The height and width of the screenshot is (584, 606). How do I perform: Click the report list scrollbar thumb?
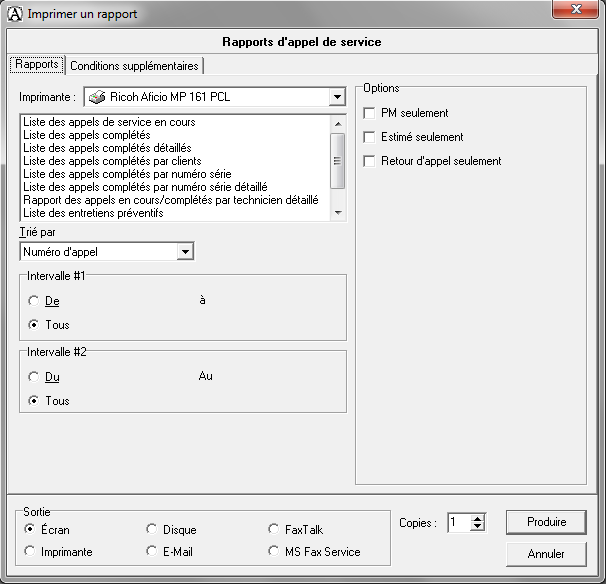coord(338,161)
